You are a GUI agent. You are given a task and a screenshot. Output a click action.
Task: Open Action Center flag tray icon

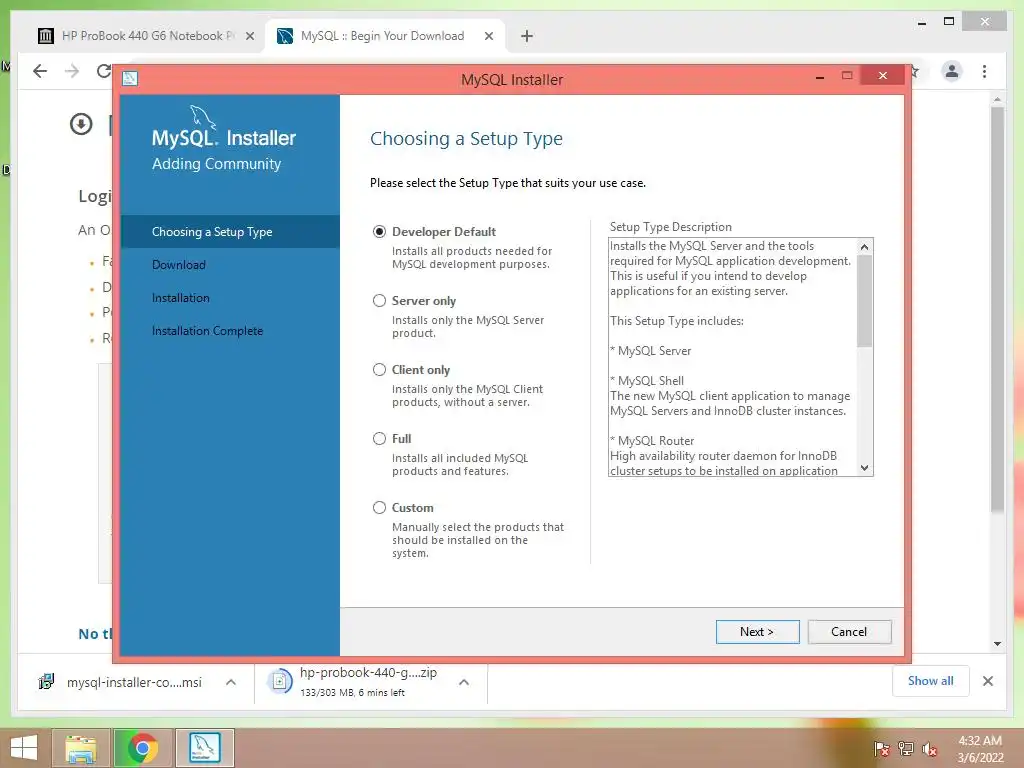(x=882, y=749)
